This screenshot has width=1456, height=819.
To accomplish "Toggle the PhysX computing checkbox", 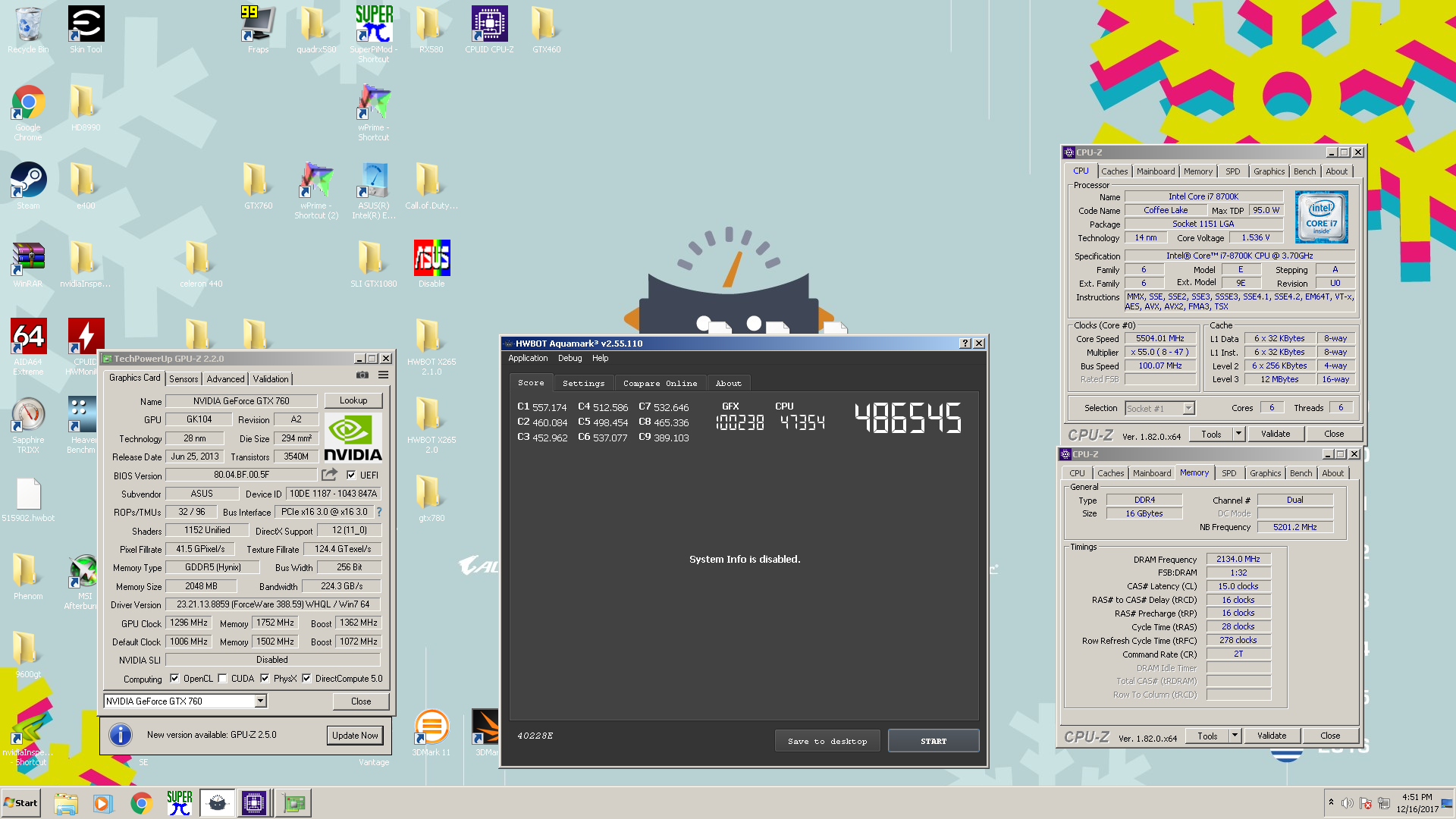I will click(x=265, y=679).
